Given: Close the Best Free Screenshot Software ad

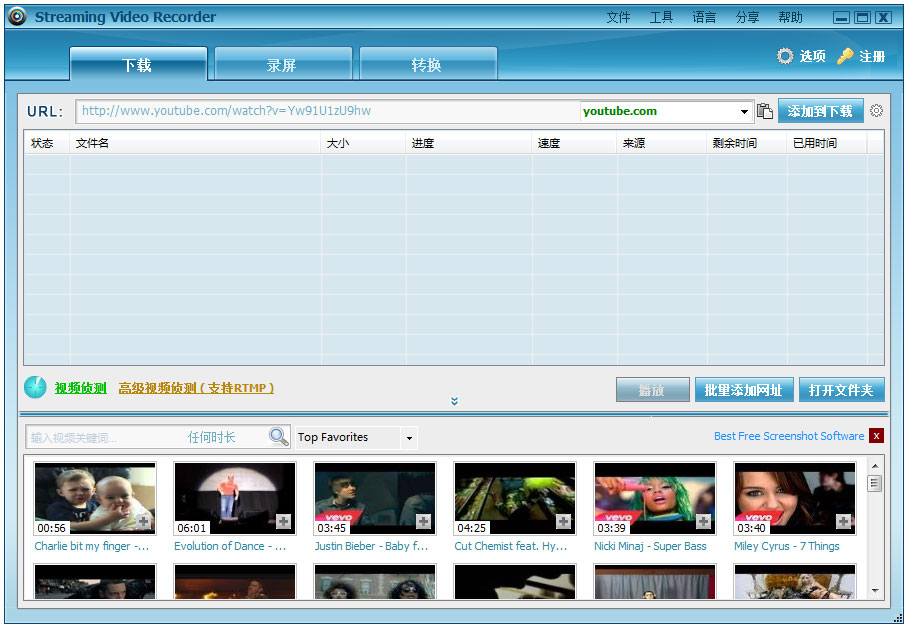Looking at the screenshot, I should [876, 436].
